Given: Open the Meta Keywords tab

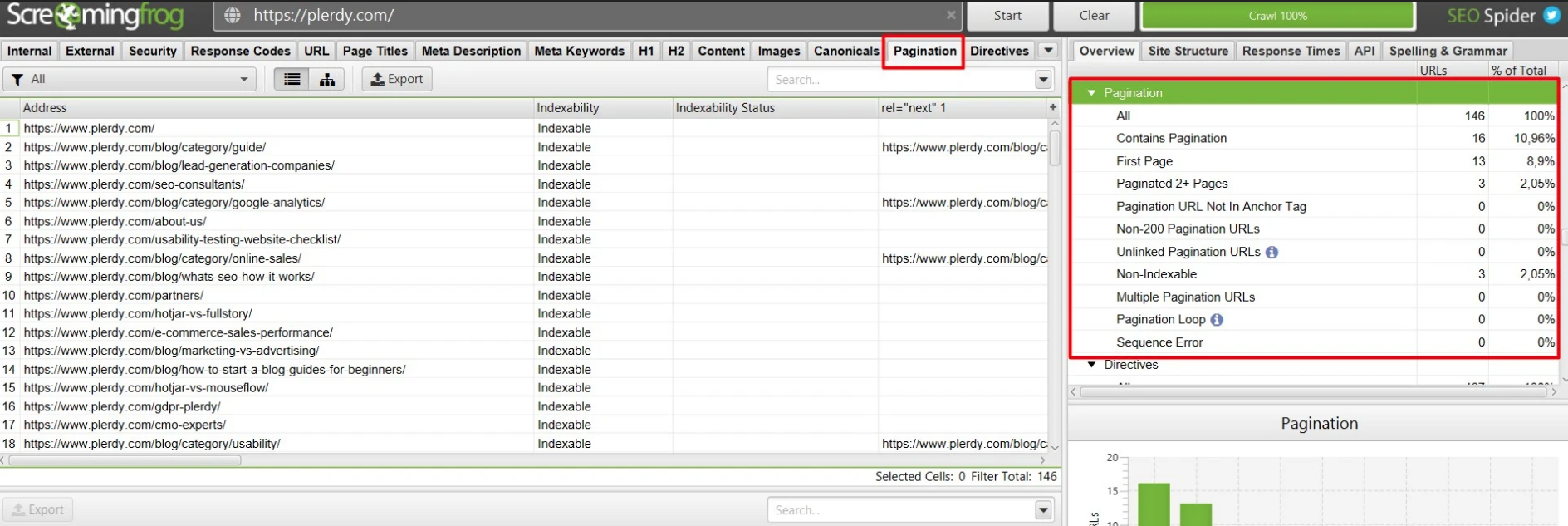Looking at the screenshot, I should coord(579,51).
